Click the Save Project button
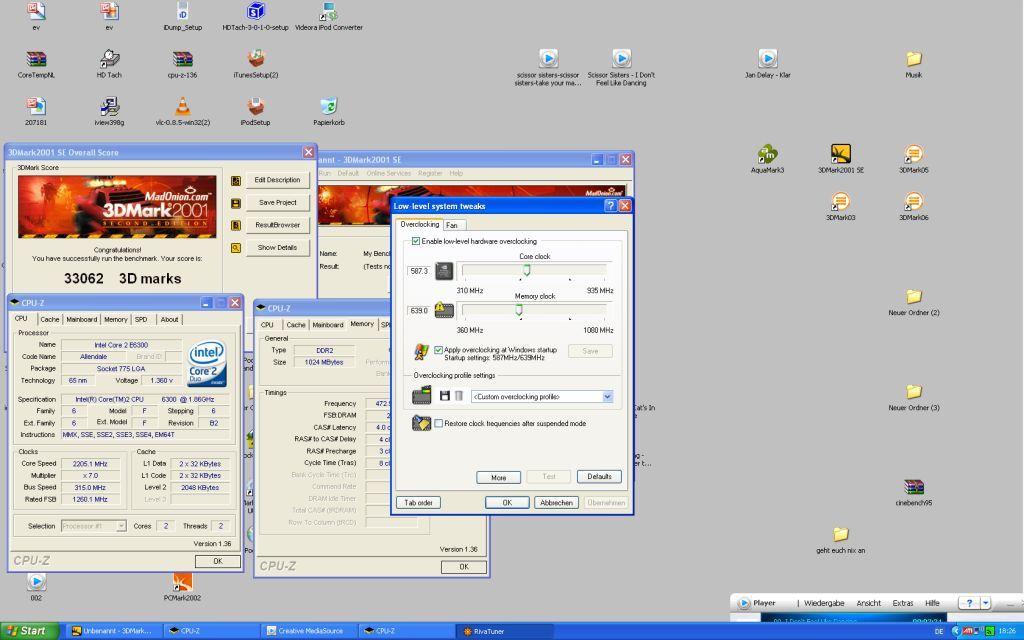The image size is (1024, 640). (278, 202)
